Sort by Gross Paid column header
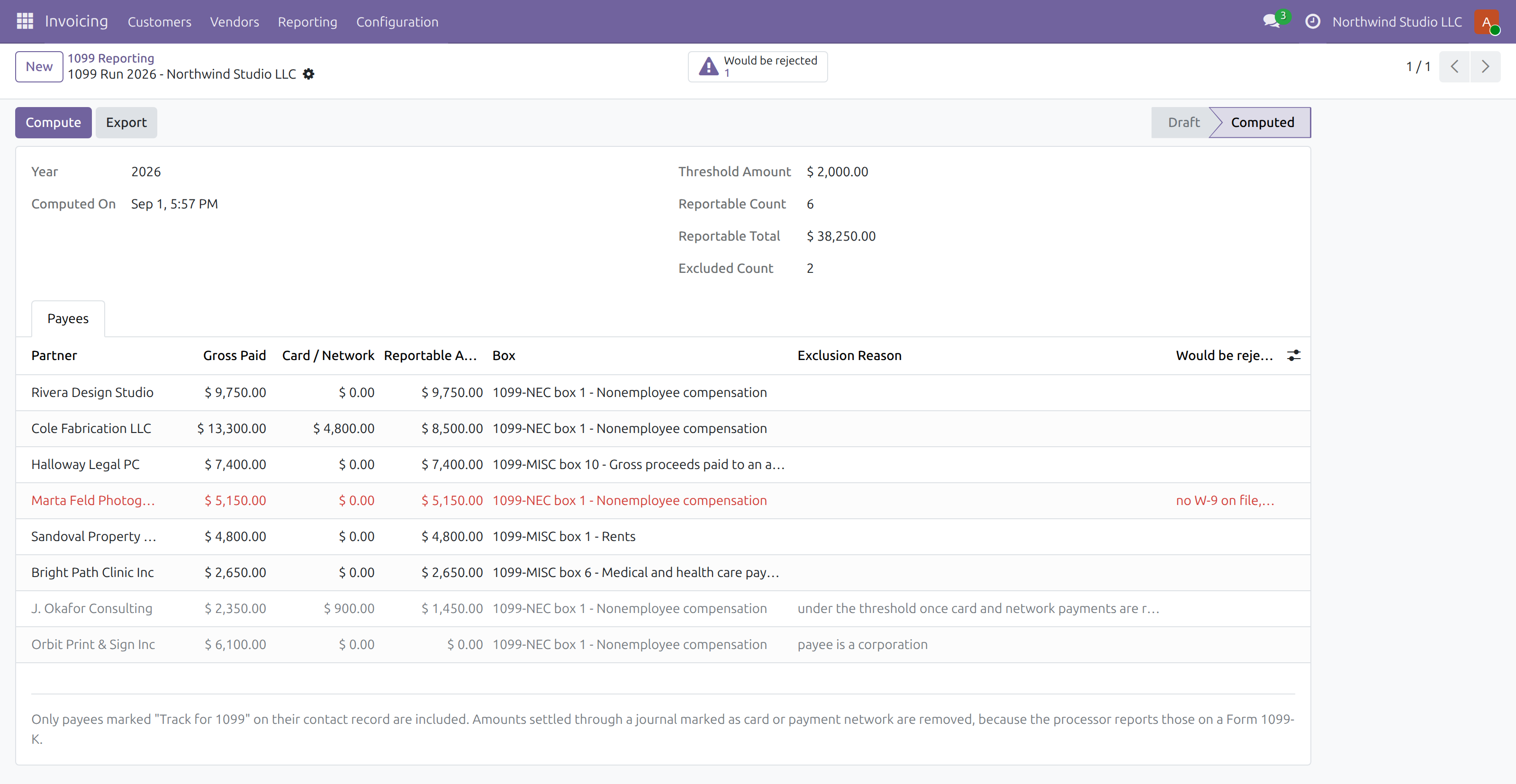This screenshot has width=1516, height=784. (234, 355)
